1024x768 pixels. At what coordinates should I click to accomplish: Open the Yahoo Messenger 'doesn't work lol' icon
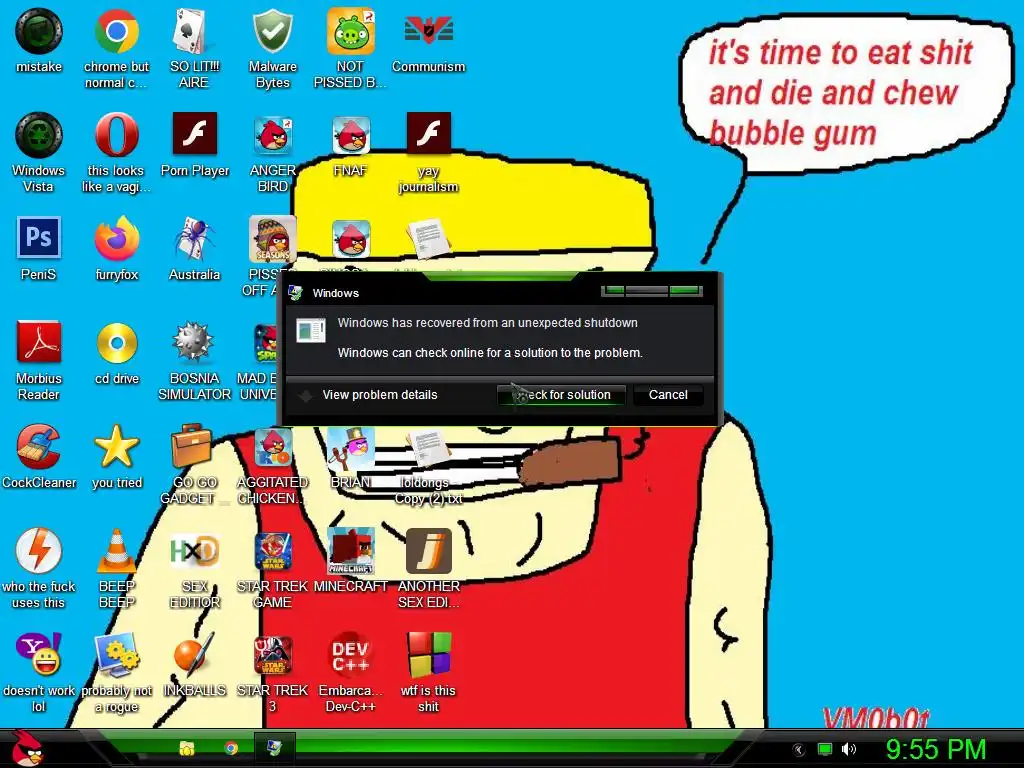point(39,654)
